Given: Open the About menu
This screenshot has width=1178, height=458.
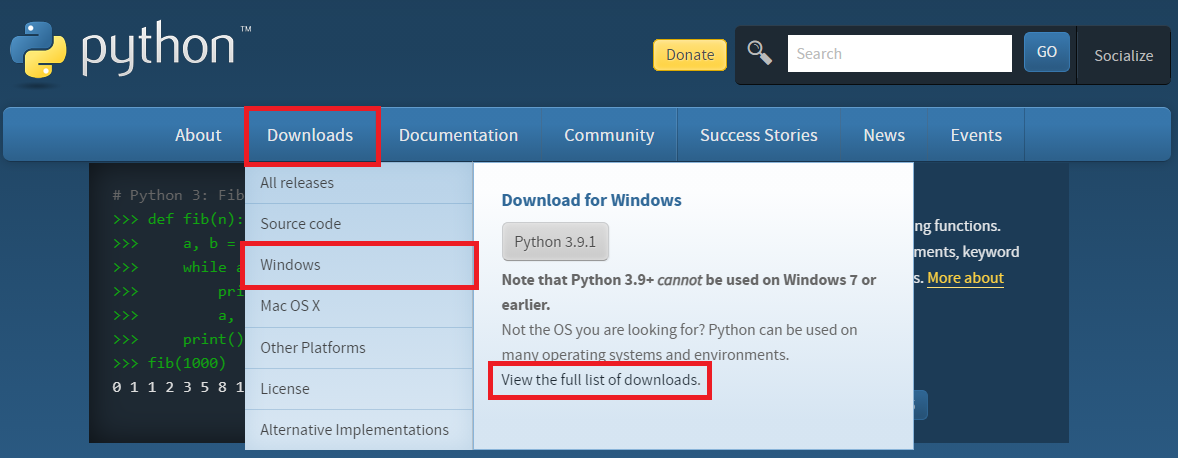Looking at the screenshot, I should point(198,135).
